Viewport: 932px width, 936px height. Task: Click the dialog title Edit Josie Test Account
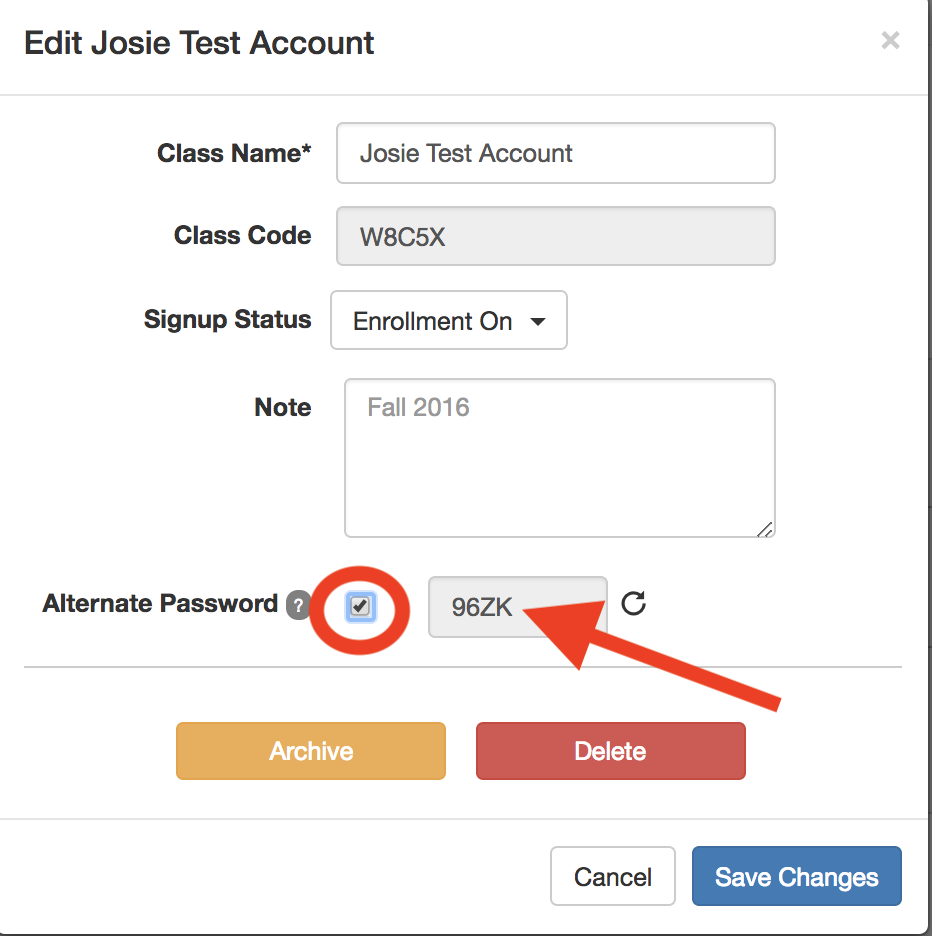199,43
